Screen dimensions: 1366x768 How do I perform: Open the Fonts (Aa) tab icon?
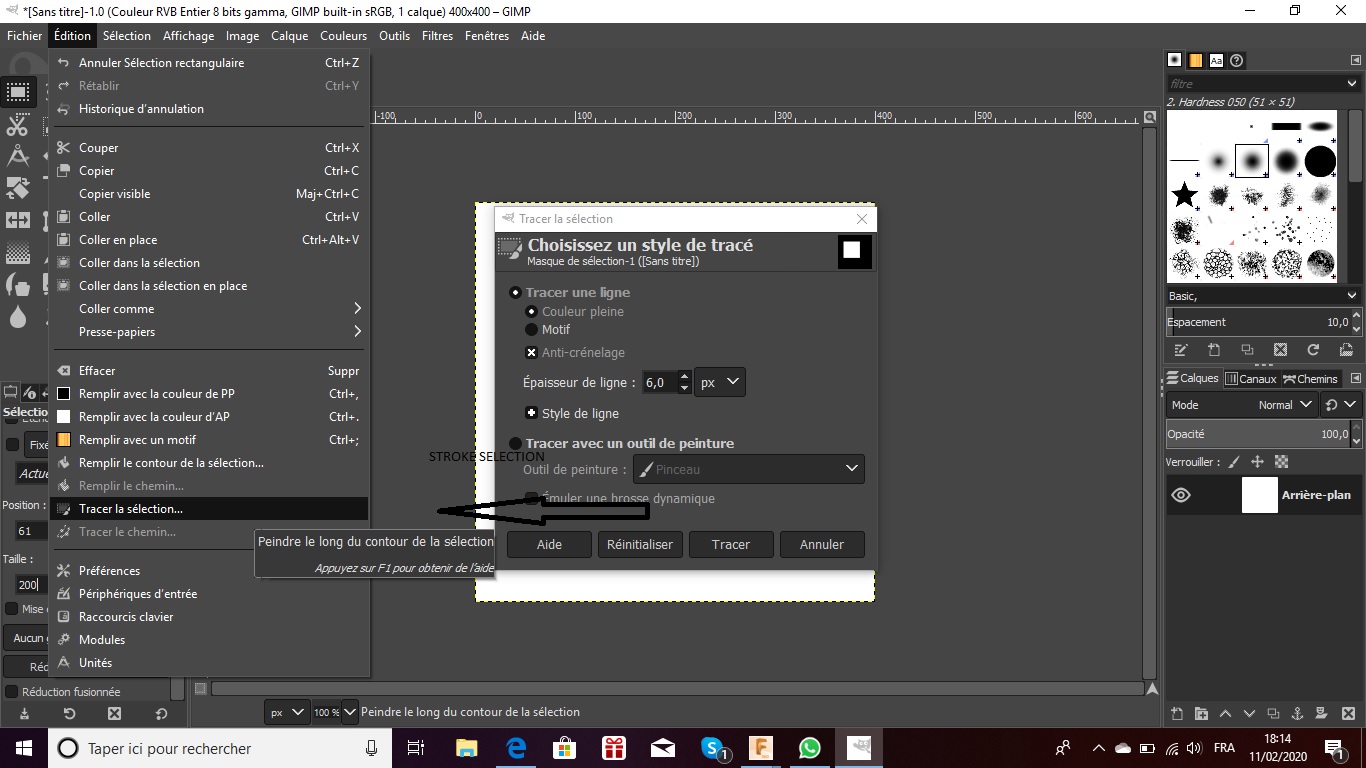coord(1216,60)
